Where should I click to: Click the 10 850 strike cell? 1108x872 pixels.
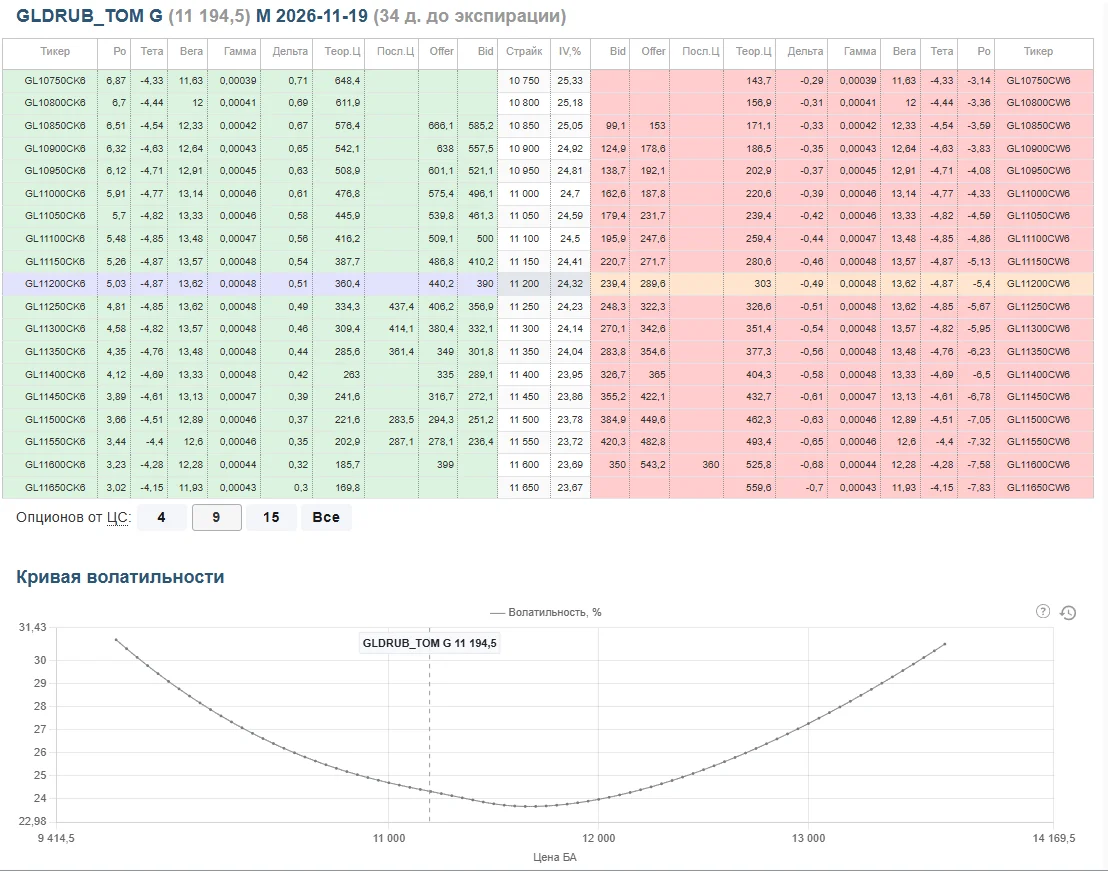click(524, 126)
